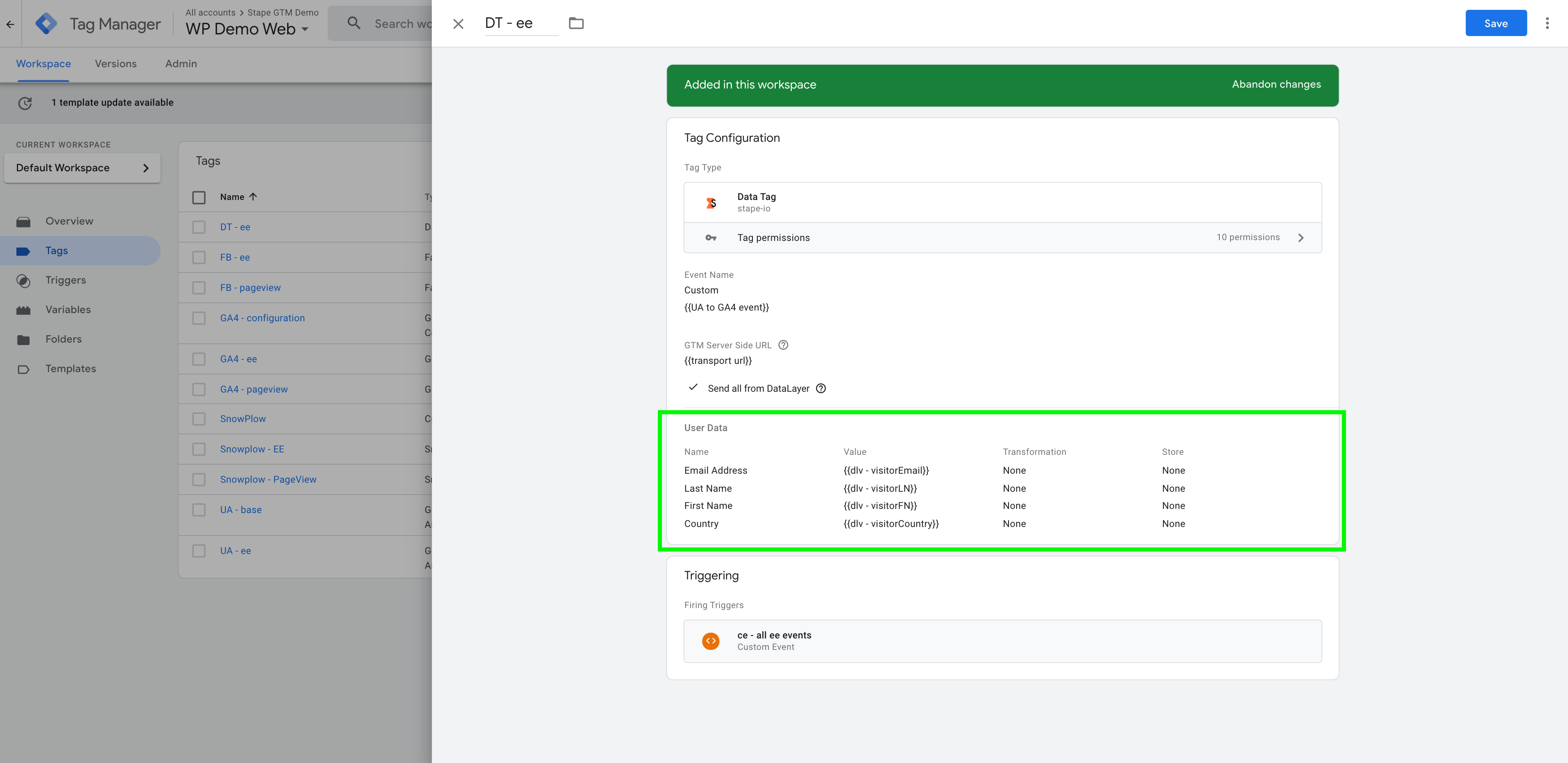Click the Save button
1568x763 pixels.
coord(1495,23)
